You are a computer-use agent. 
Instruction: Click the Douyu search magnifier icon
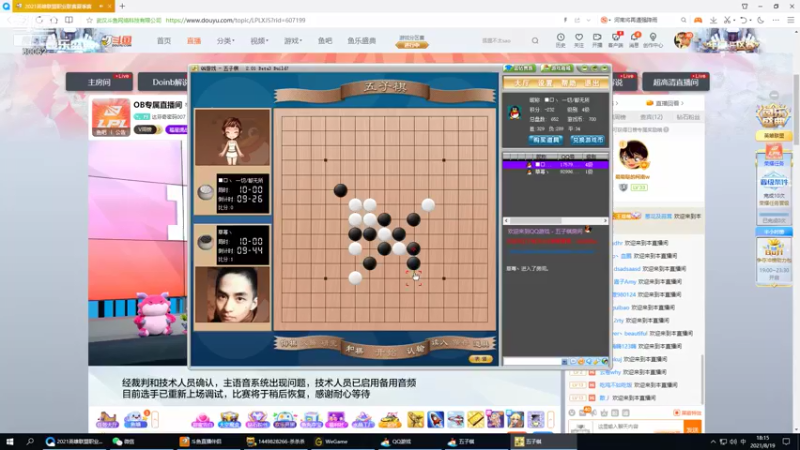(x=535, y=41)
